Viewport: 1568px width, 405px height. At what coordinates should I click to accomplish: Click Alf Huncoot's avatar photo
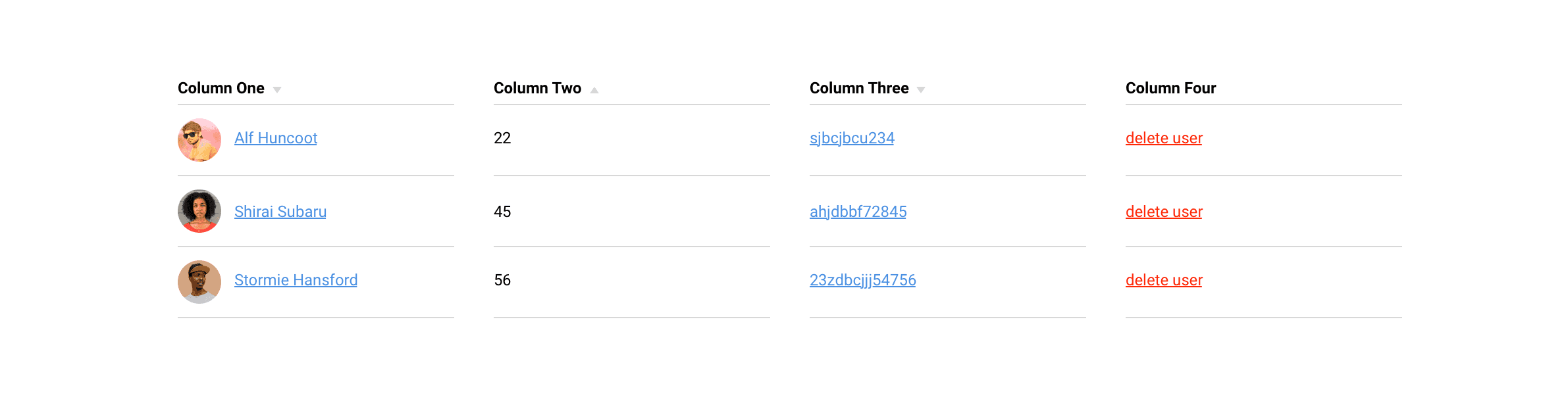click(x=199, y=140)
